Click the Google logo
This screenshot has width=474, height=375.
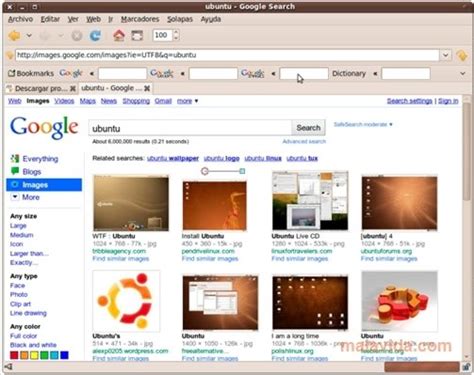coord(44,127)
